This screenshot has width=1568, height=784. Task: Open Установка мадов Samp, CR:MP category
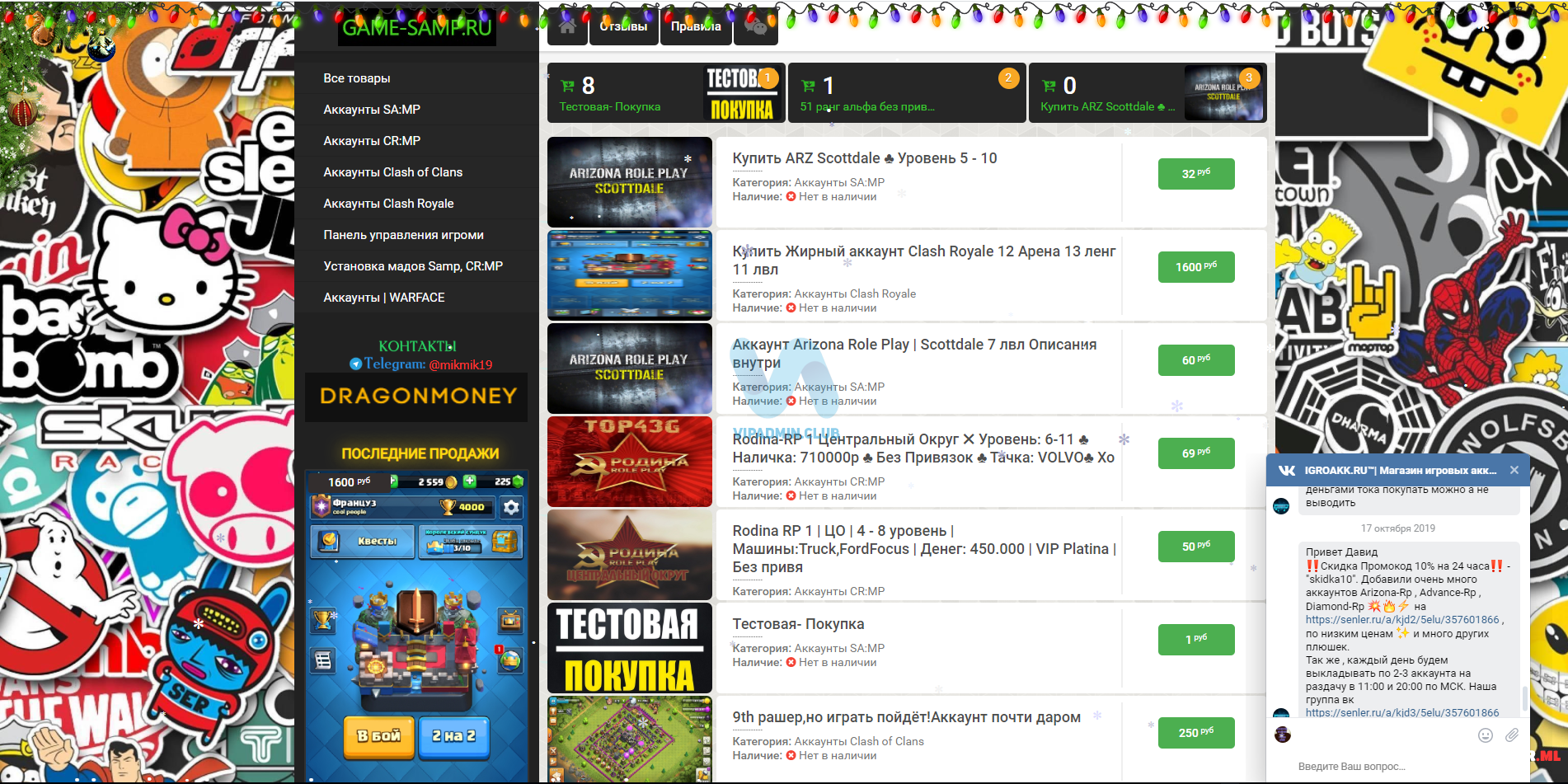click(x=416, y=266)
